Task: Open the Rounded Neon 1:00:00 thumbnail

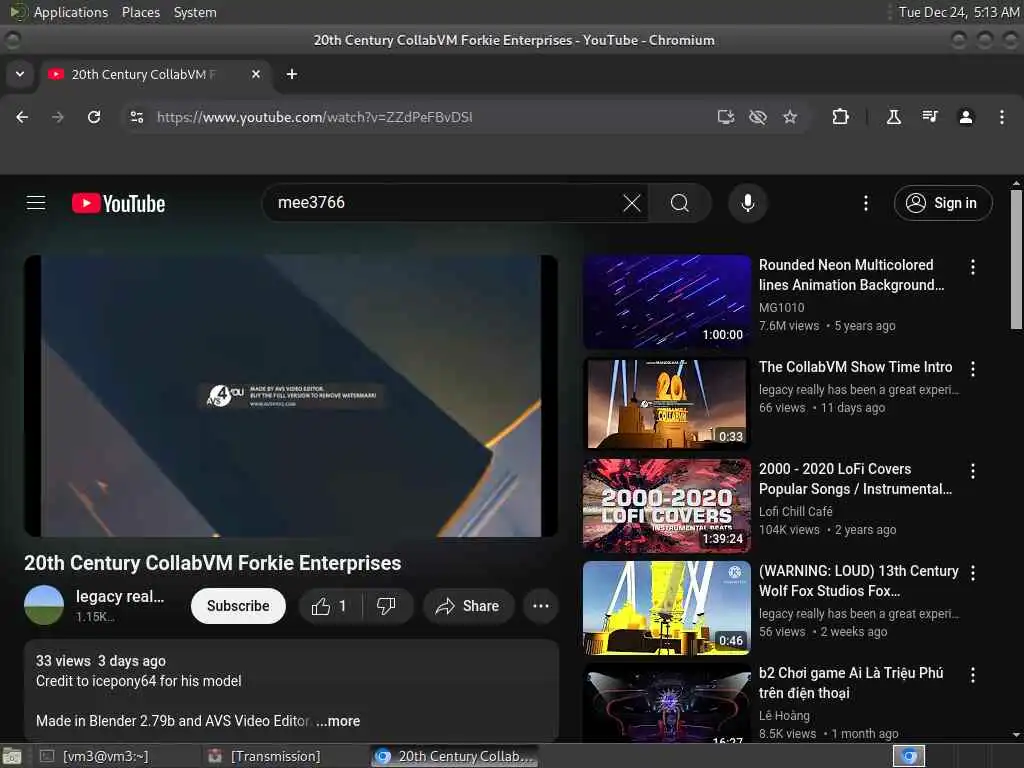Action: [667, 302]
